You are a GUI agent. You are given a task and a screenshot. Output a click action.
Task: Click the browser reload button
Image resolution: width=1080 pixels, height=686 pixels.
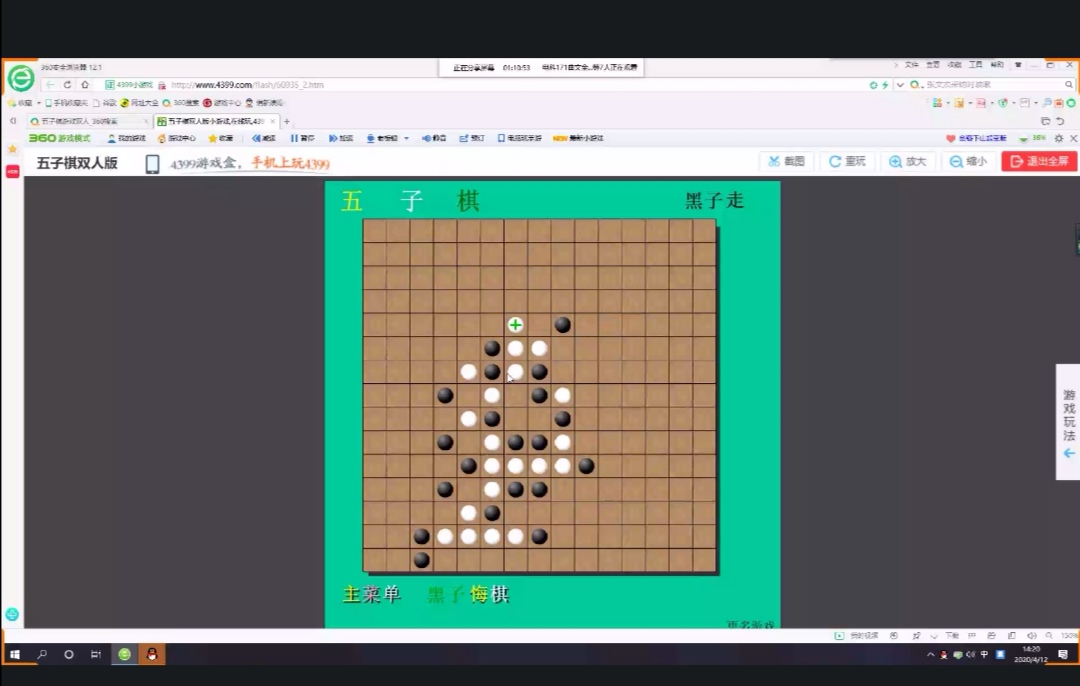click(67, 85)
